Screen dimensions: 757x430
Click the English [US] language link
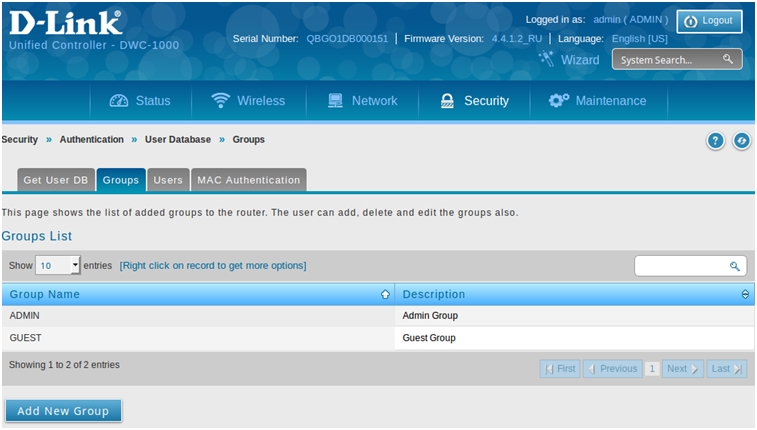click(639, 38)
